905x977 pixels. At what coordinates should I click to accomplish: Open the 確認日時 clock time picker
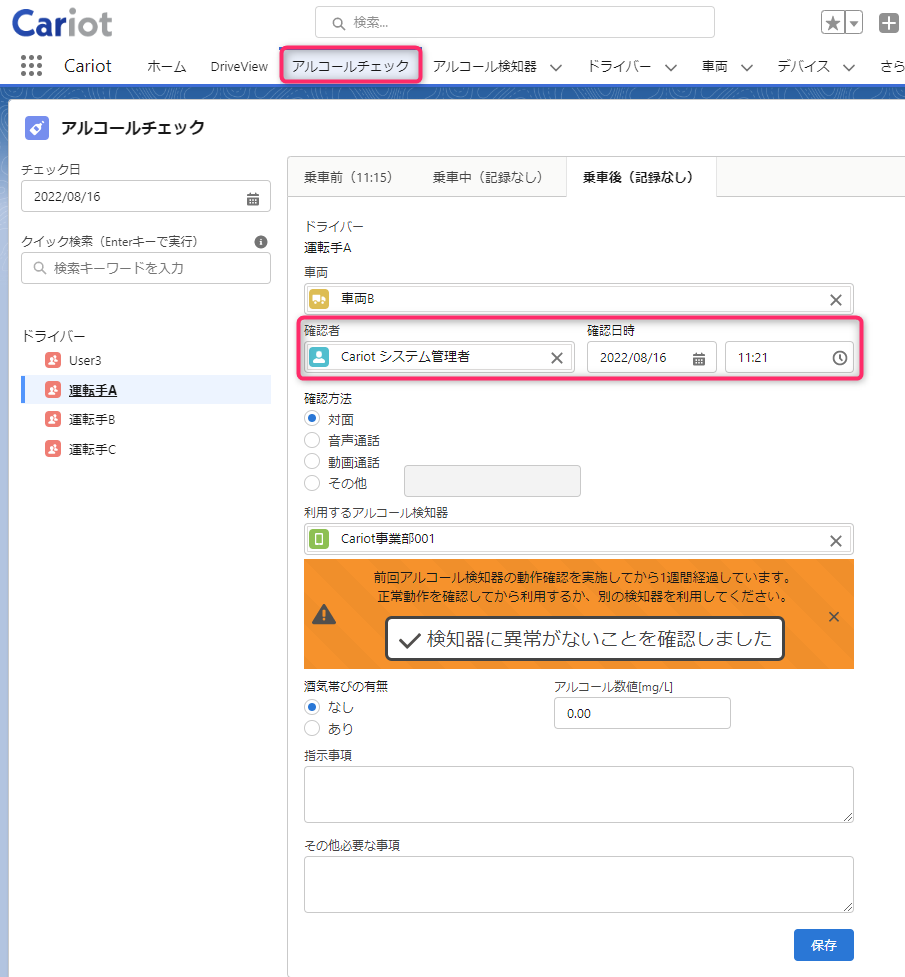[x=840, y=358]
